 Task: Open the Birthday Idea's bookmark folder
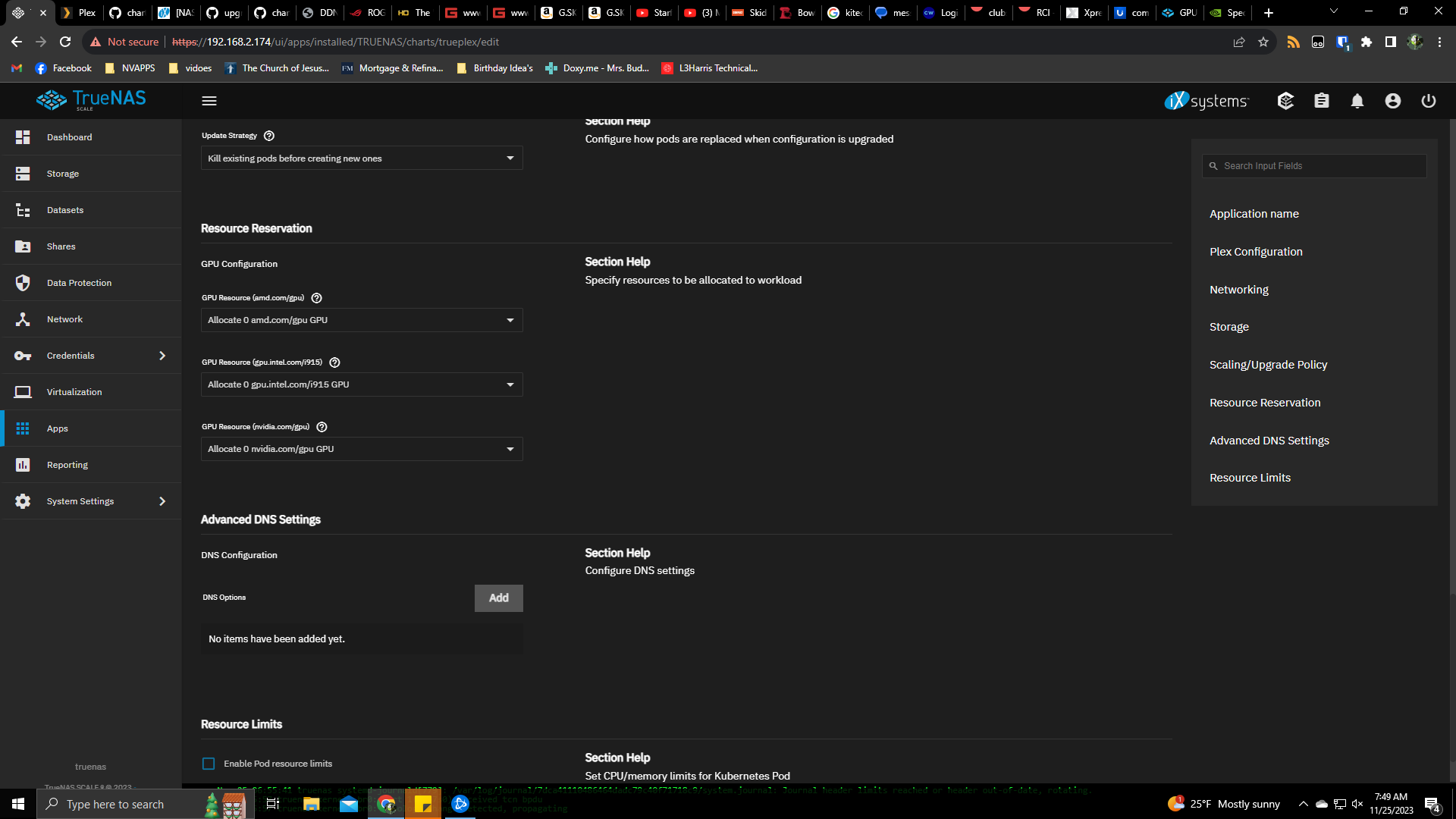coord(495,68)
